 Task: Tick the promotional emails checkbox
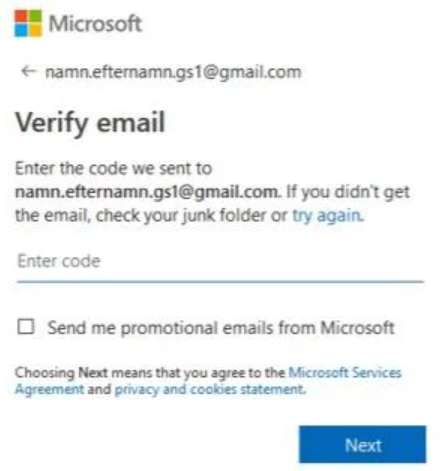coord(26,326)
